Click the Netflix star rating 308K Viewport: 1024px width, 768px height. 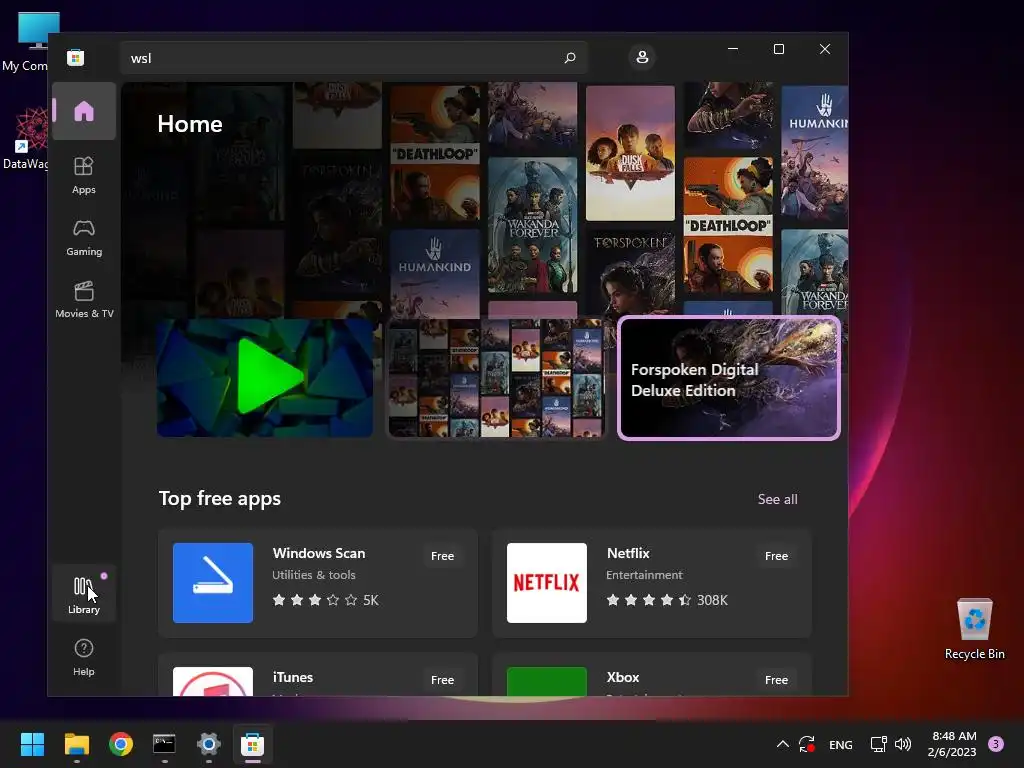click(667, 600)
